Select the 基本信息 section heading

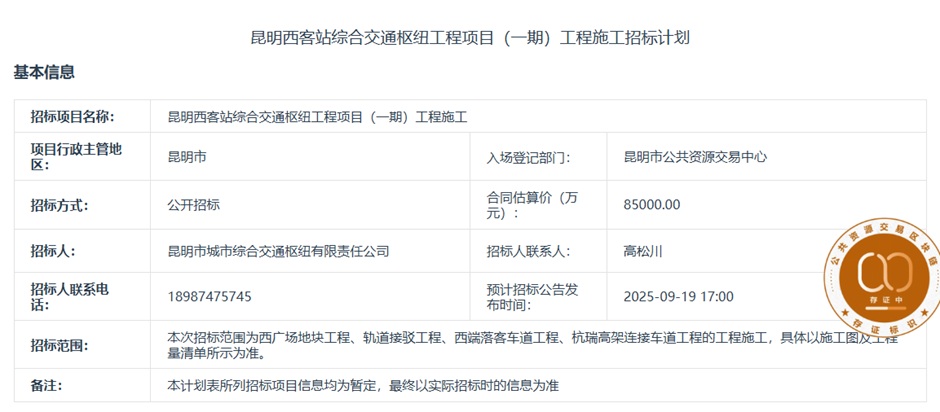44,72
